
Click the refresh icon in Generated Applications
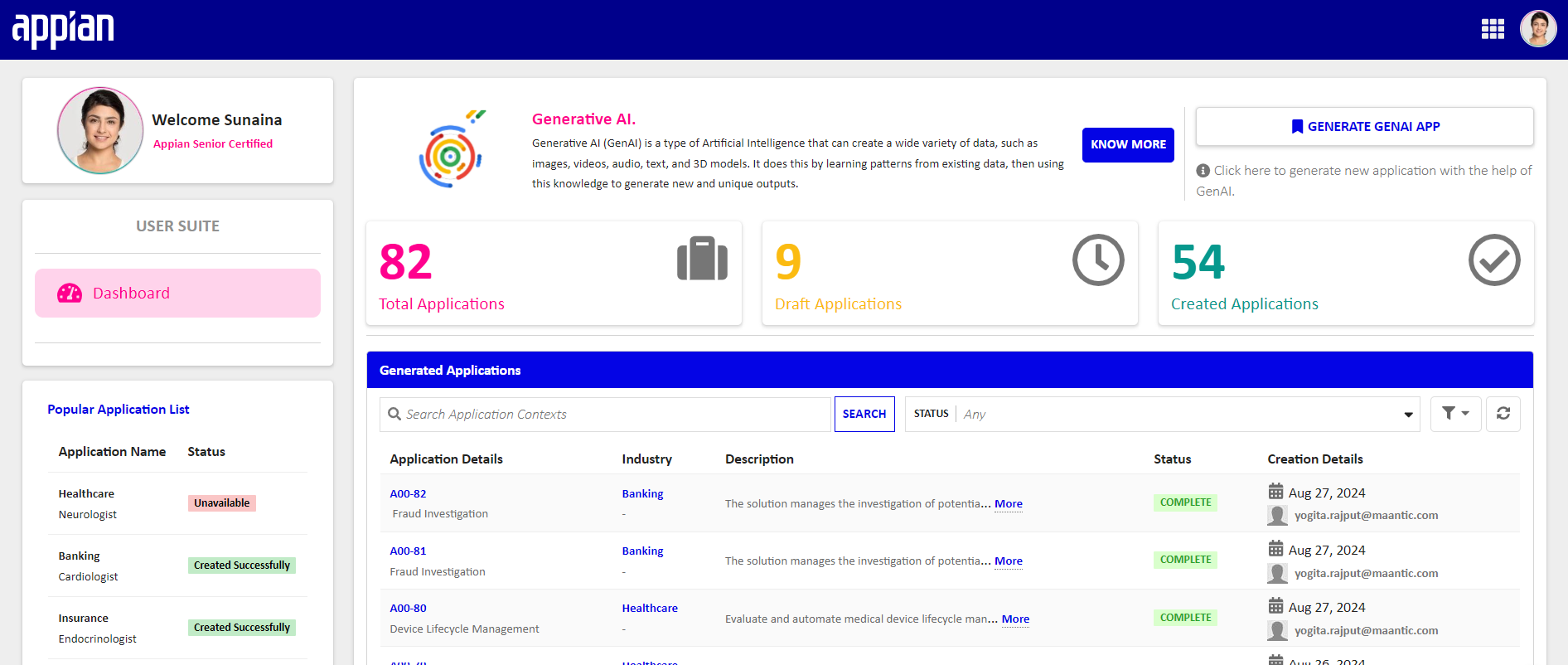(1503, 413)
